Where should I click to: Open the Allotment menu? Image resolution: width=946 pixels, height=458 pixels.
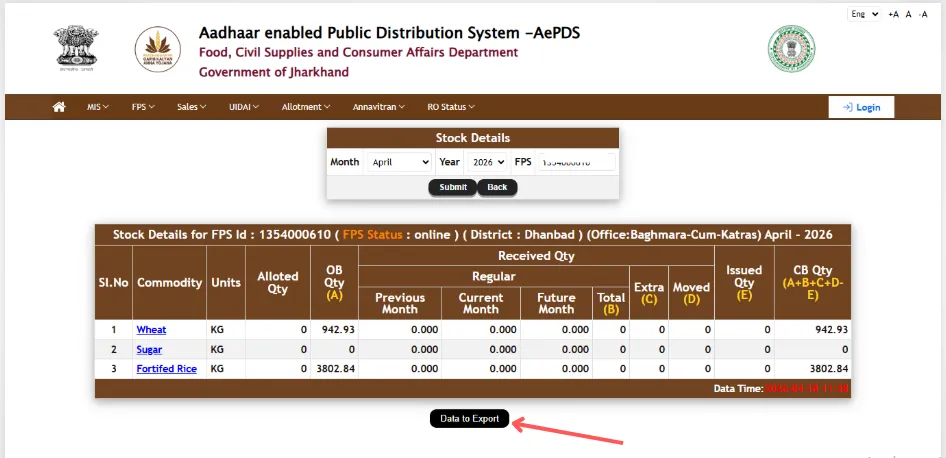pyautogui.click(x=306, y=107)
